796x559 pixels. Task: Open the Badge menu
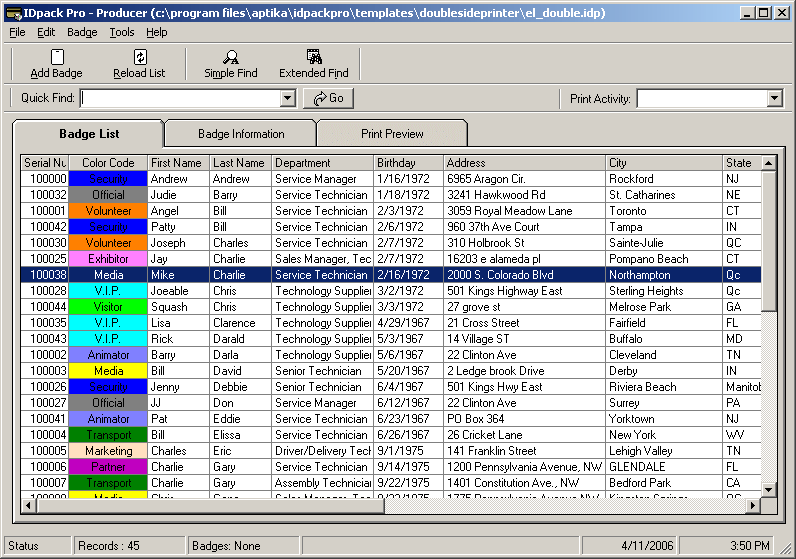pos(82,32)
